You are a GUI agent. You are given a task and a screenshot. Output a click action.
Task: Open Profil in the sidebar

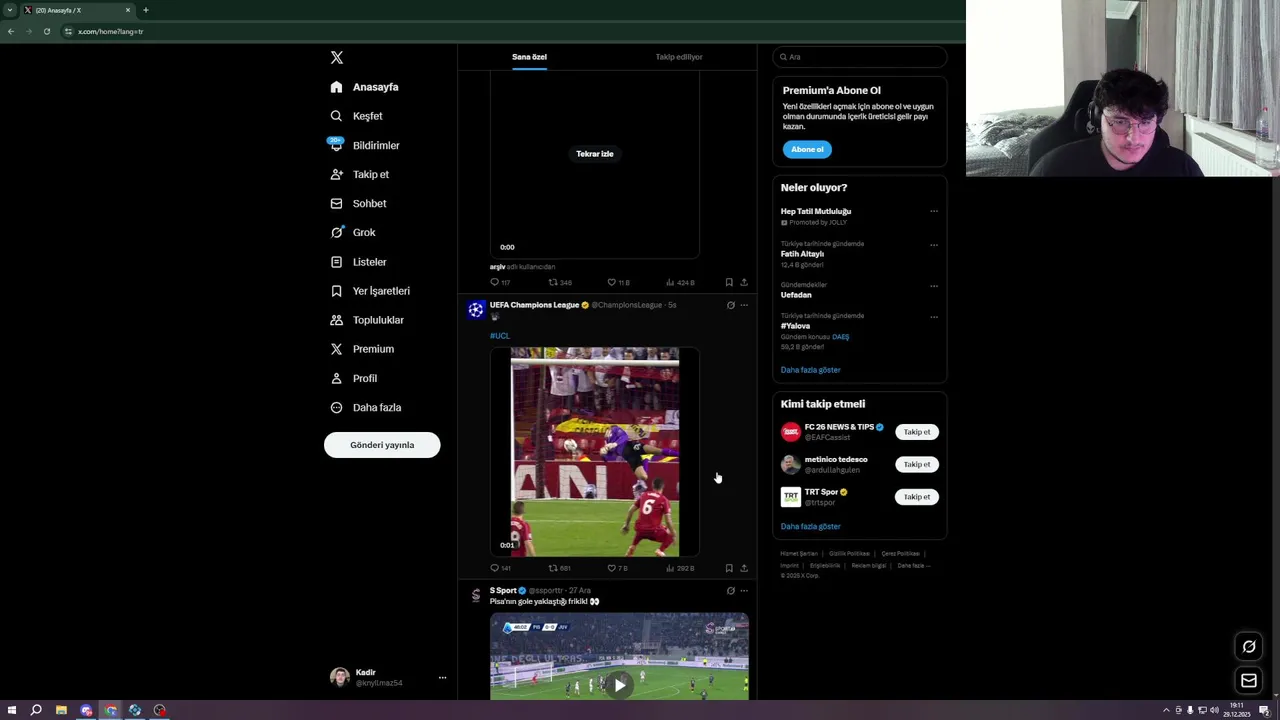(353, 378)
